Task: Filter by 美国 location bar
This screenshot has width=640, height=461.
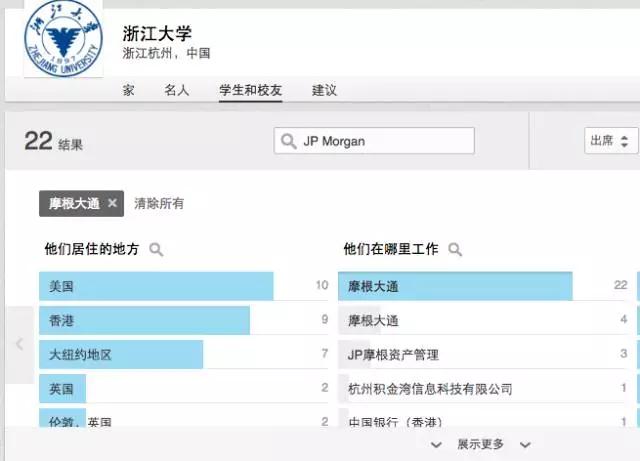Action: point(156,286)
